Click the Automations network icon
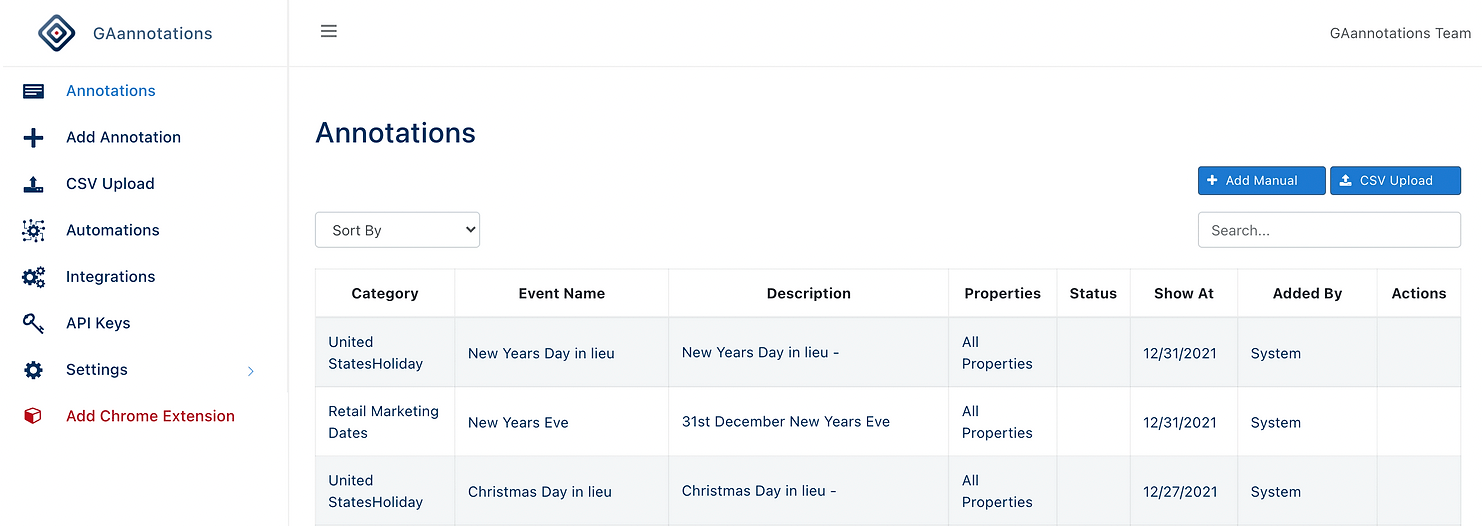Image resolution: width=1482 pixels, height=526 pixels. 33,231
